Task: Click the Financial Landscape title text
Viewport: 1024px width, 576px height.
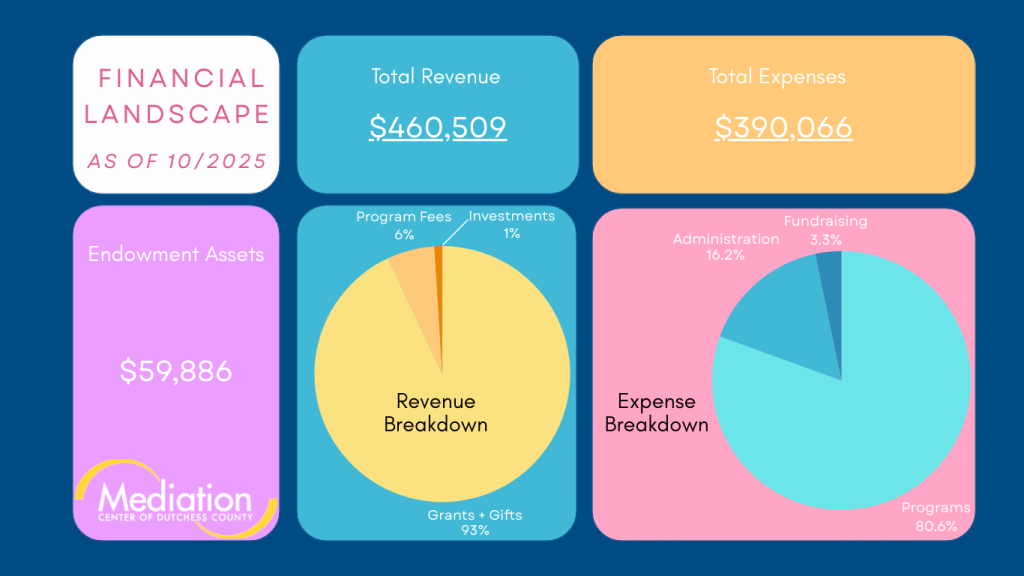Action: click(177, 96)
